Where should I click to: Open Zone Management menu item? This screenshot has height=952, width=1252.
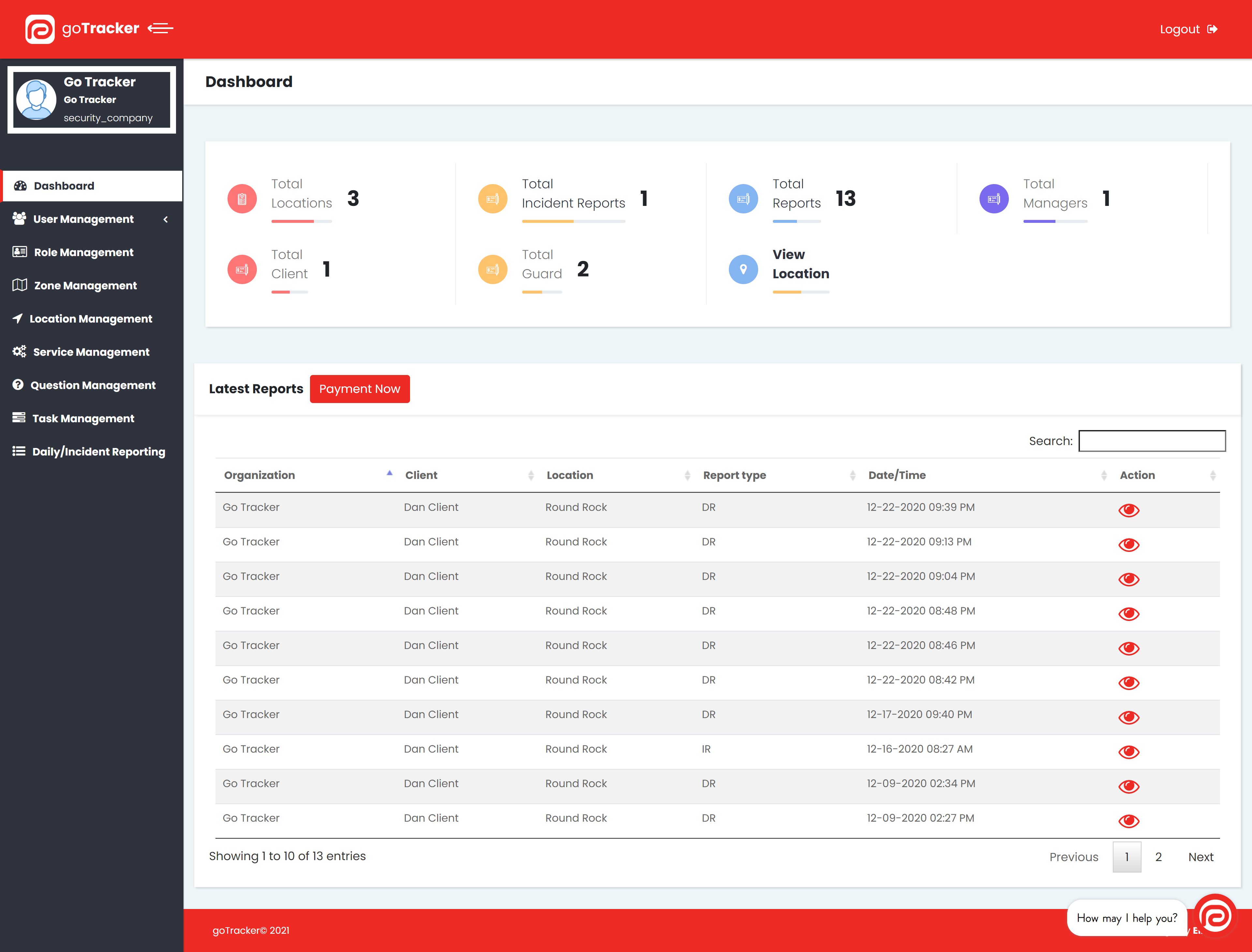pyautogui.click(x=85, y=286)
